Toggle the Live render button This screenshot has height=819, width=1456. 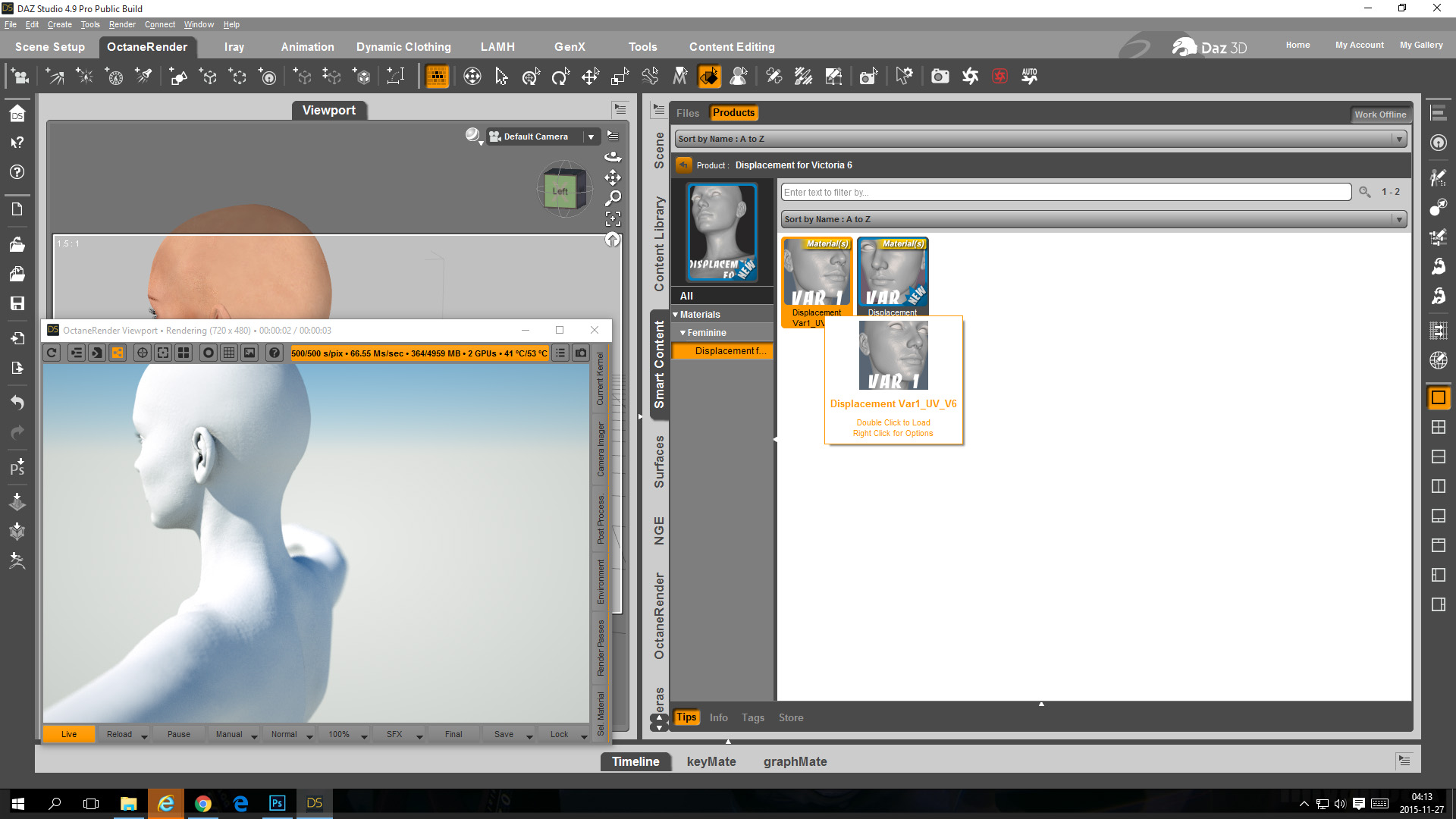point(69,734)
